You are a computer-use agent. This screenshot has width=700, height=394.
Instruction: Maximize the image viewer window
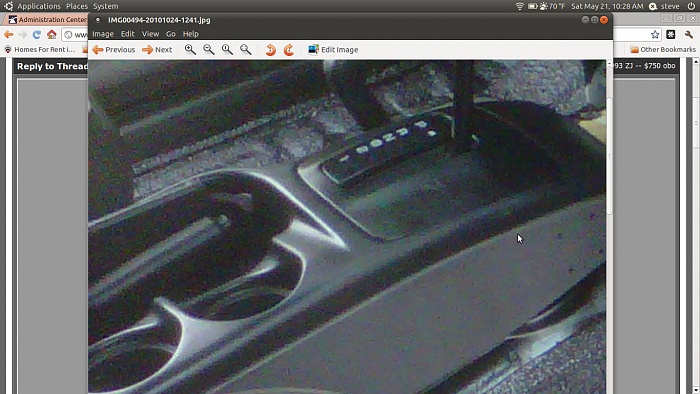(x=595, y=20)
